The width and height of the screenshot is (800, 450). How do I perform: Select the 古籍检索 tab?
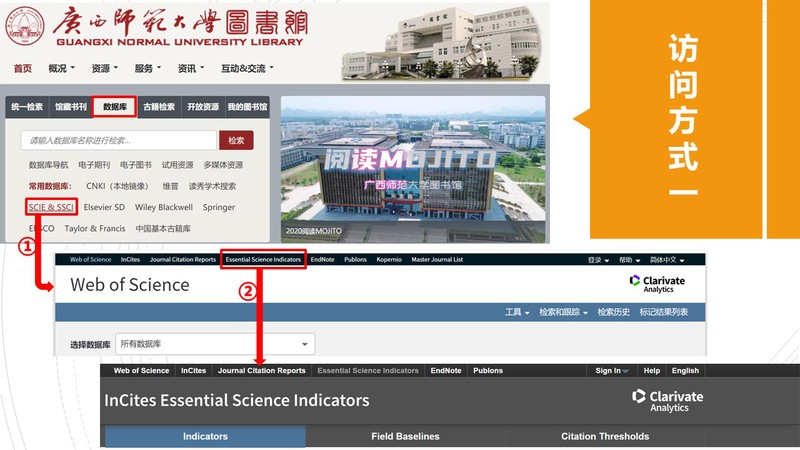click(x=158, y=107)
